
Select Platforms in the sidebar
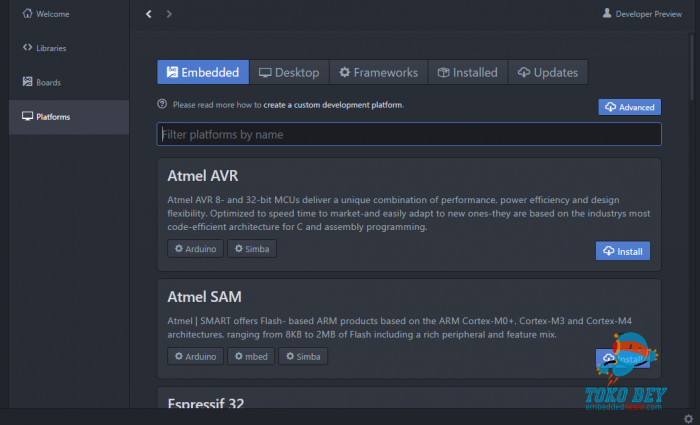click(x=52, y=117)
